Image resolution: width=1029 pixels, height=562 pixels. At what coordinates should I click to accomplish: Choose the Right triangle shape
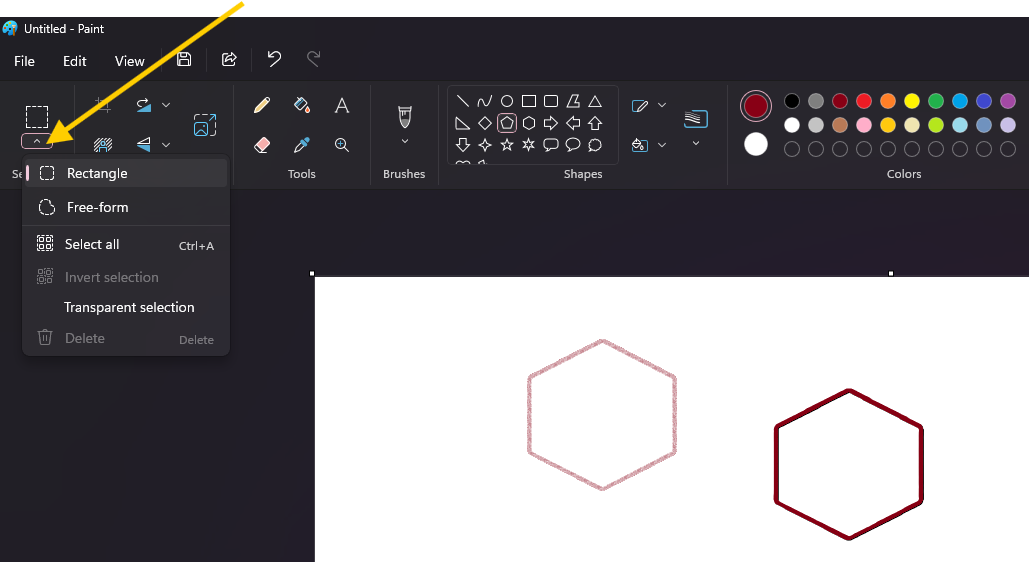[x=463, y=123]
